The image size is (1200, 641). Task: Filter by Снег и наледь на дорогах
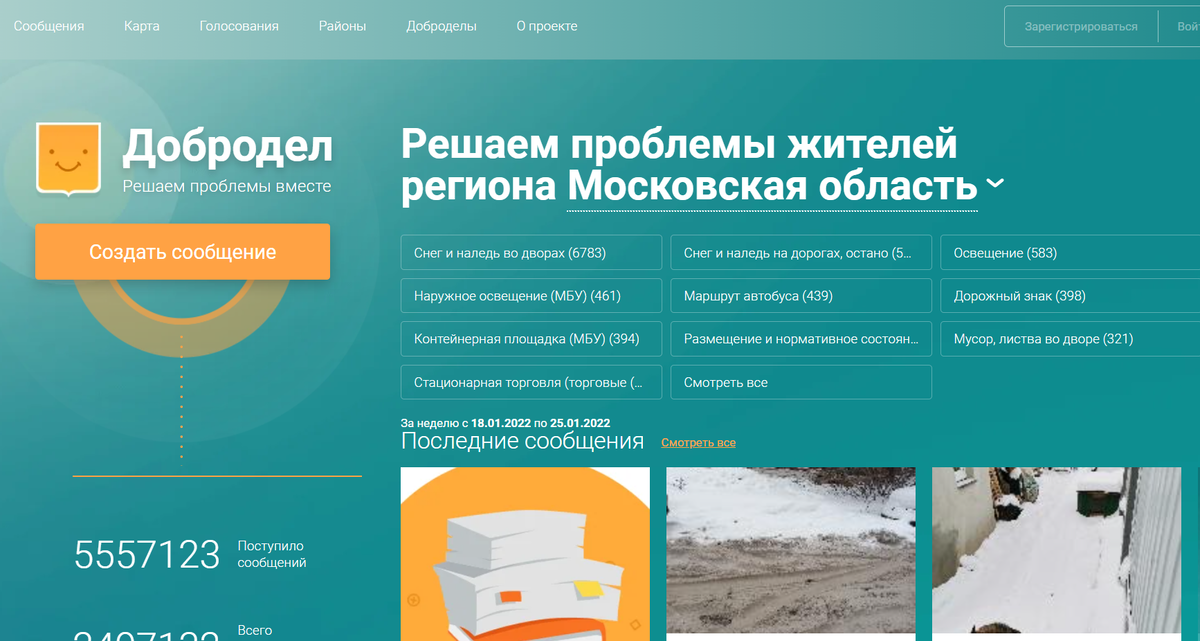(x=801, y=253)
